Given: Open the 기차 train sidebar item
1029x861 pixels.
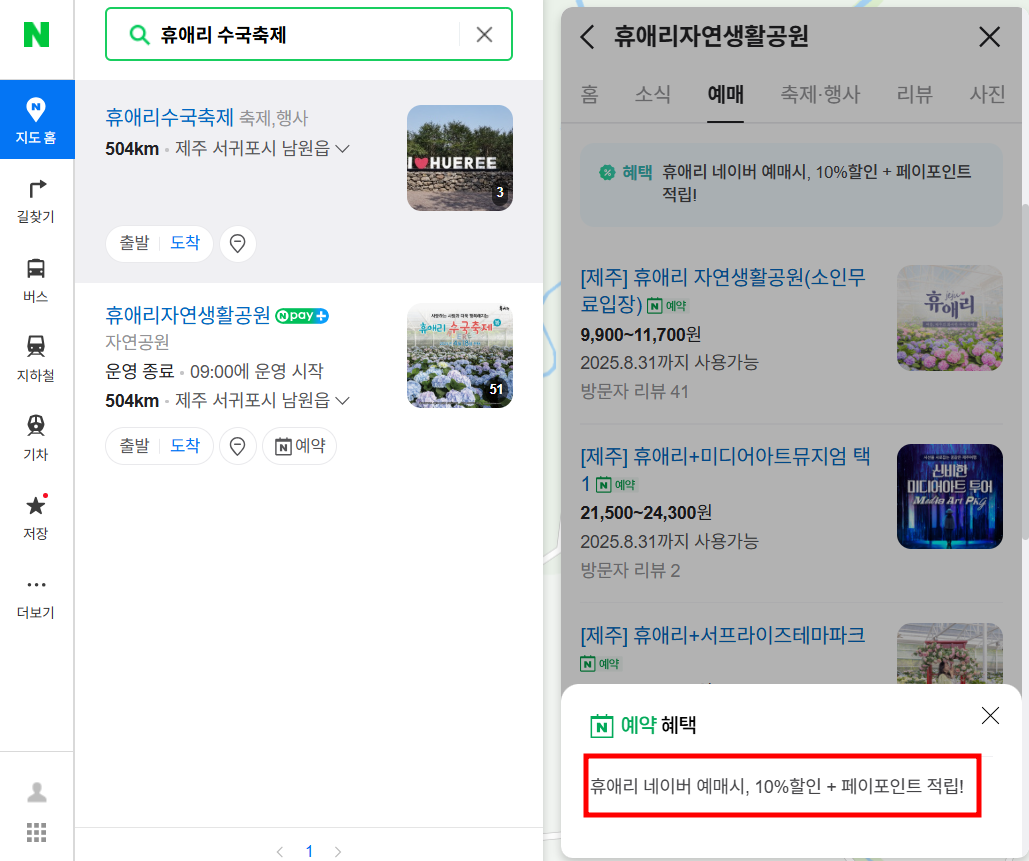Looking at the screenshot, I should coord(36,438).
